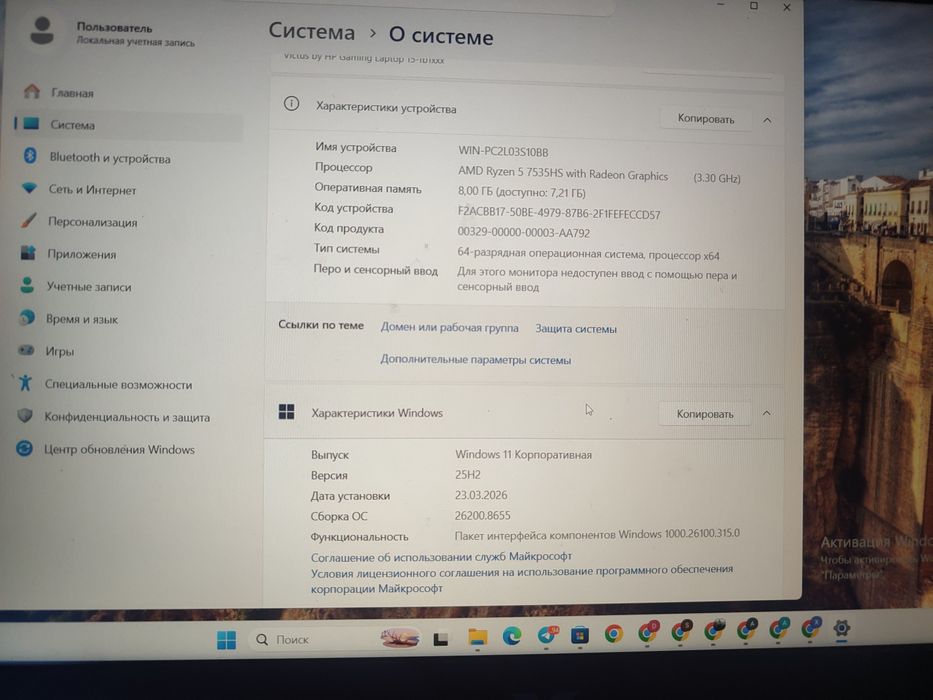
Task: Click the Функциональность value text
Action: click(x=597, y=534)
